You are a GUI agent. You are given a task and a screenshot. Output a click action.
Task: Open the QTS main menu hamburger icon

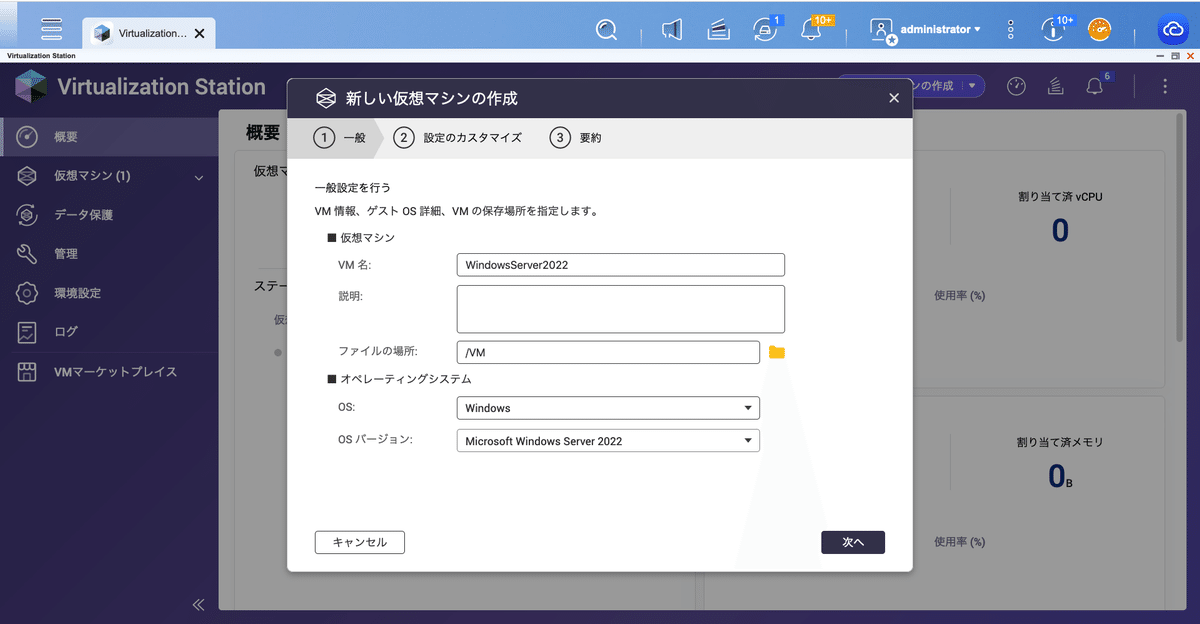point(51,29)
